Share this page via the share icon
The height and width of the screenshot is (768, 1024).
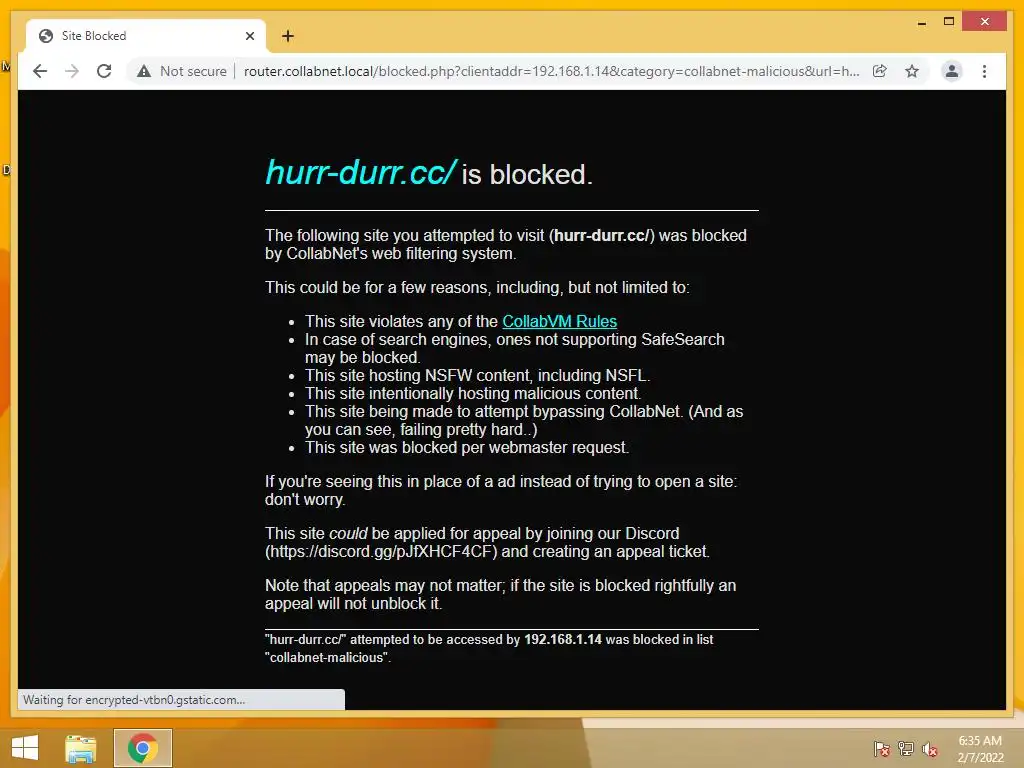(x=880, y=71)
